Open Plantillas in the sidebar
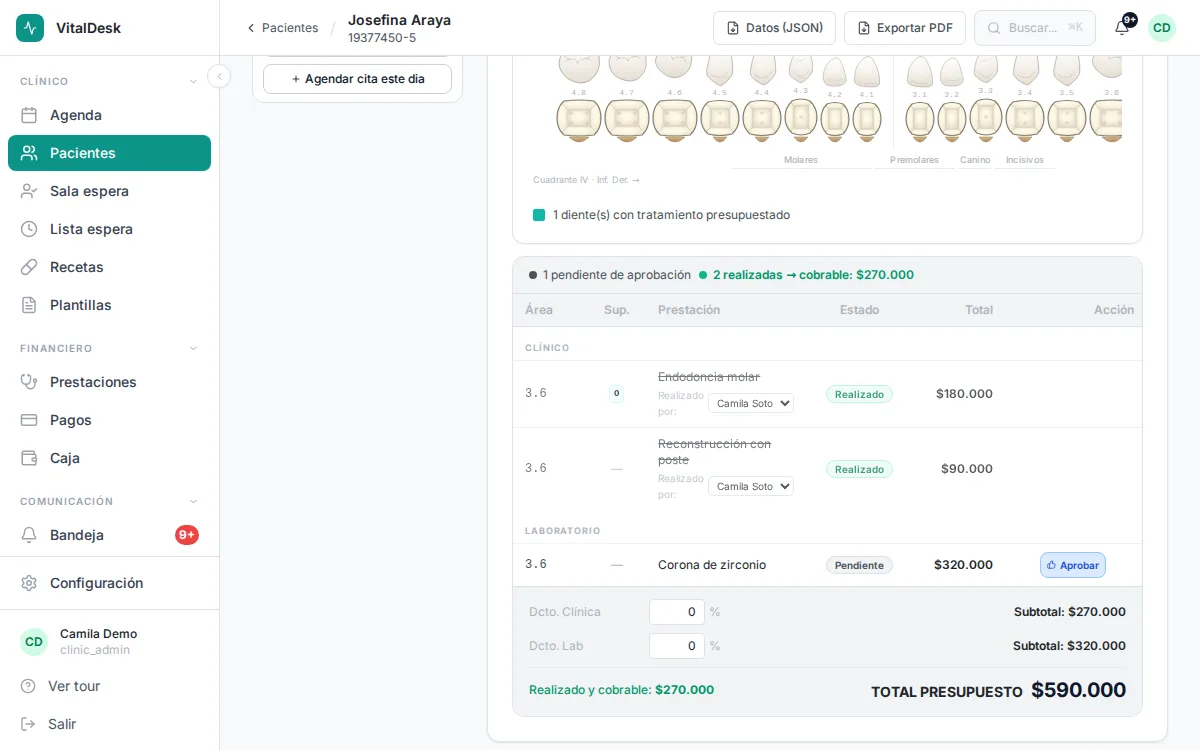 (109, 305)
